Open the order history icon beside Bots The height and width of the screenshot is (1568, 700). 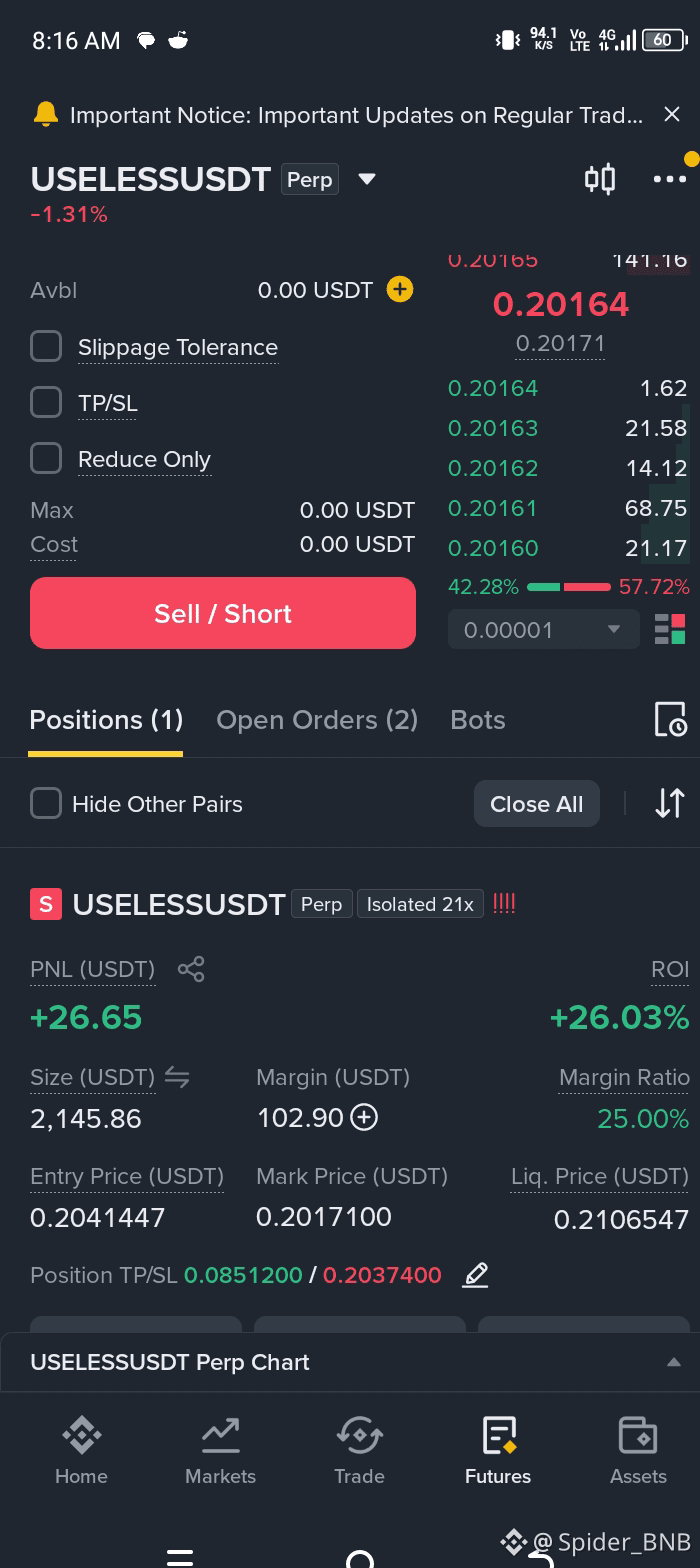tap(670, 719)
